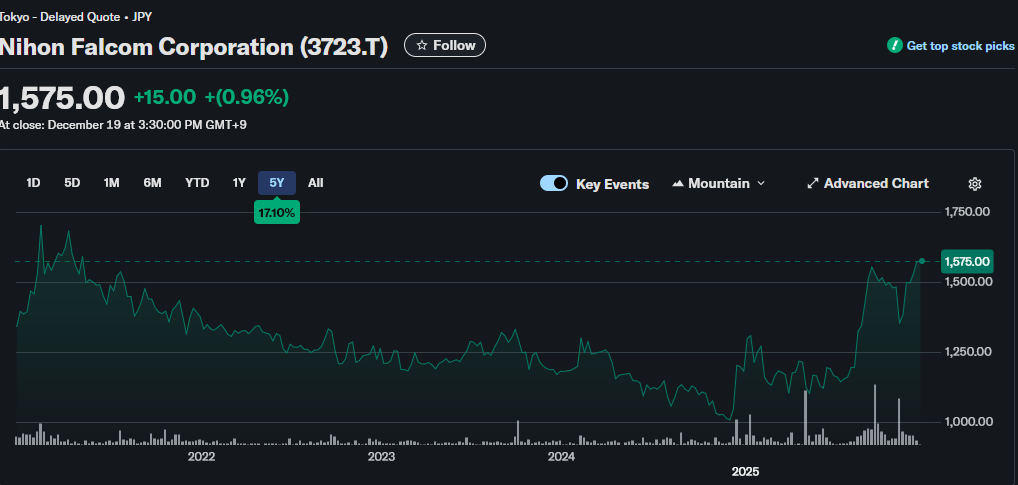Click the 1,000.00 axis value
Viewport: 1018px width, 485px height.
tap(971, 422)
